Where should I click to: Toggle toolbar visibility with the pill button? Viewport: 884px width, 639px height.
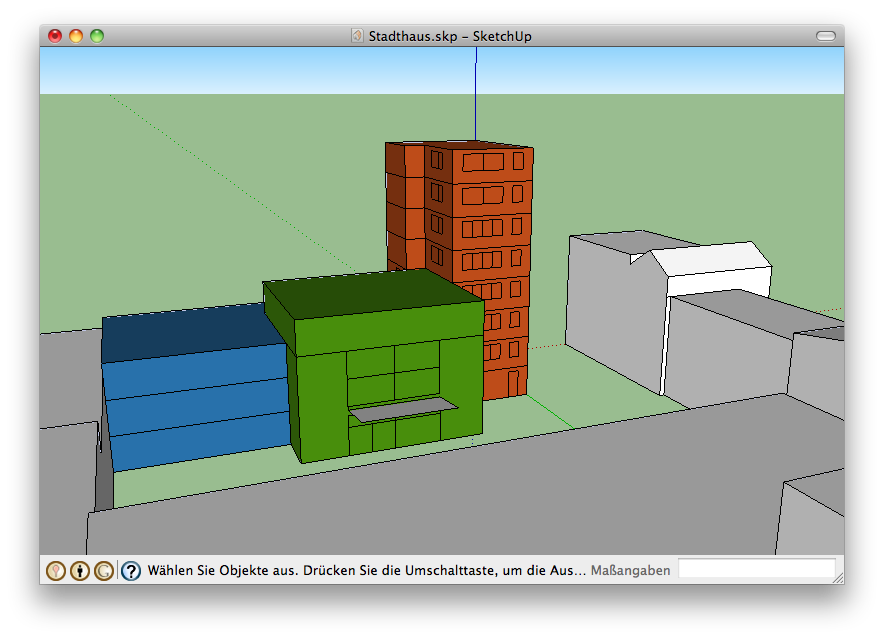(825, 36)
